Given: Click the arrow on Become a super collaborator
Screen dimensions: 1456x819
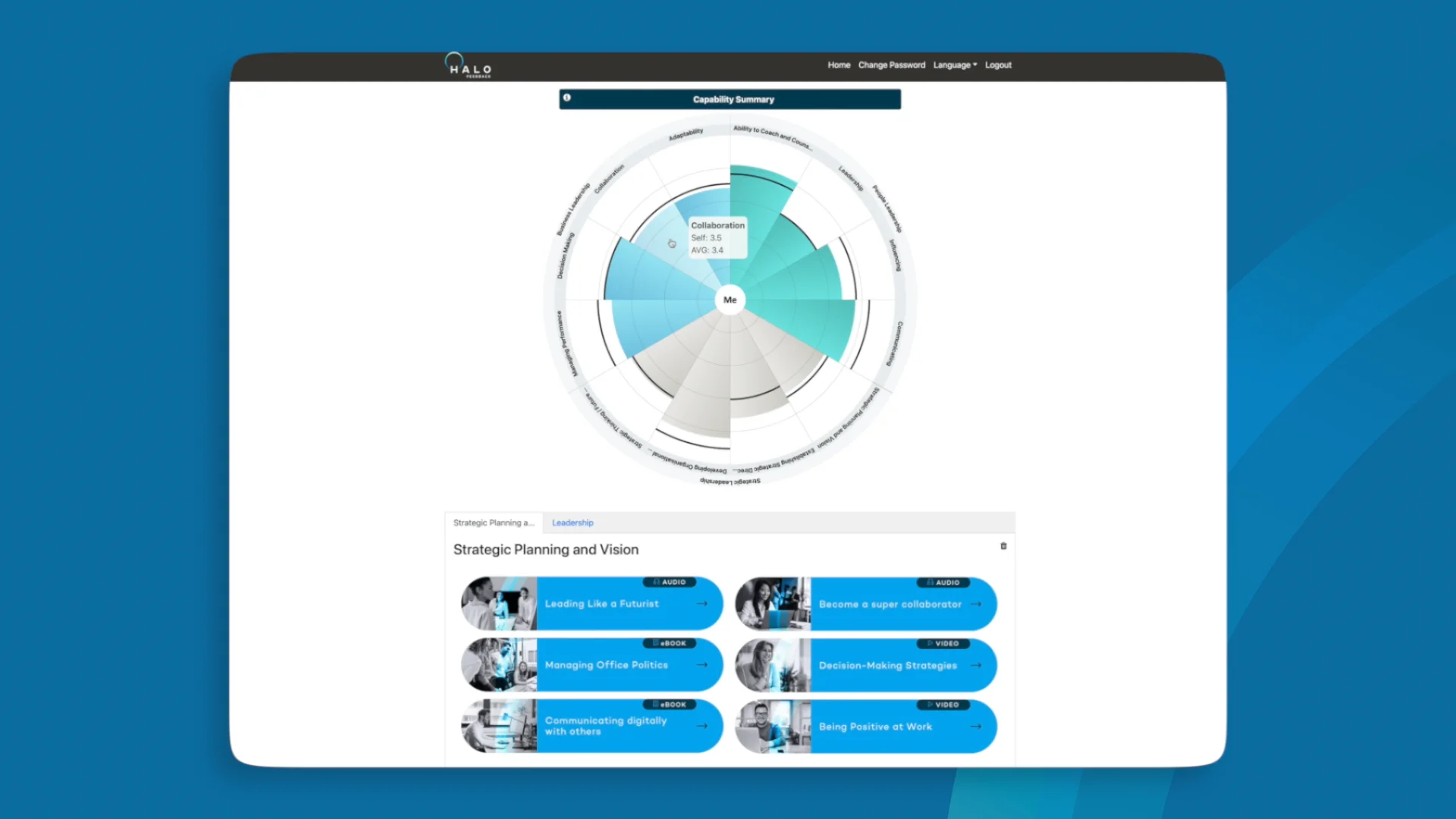Looking at the screenshot, I should point(977,604).
